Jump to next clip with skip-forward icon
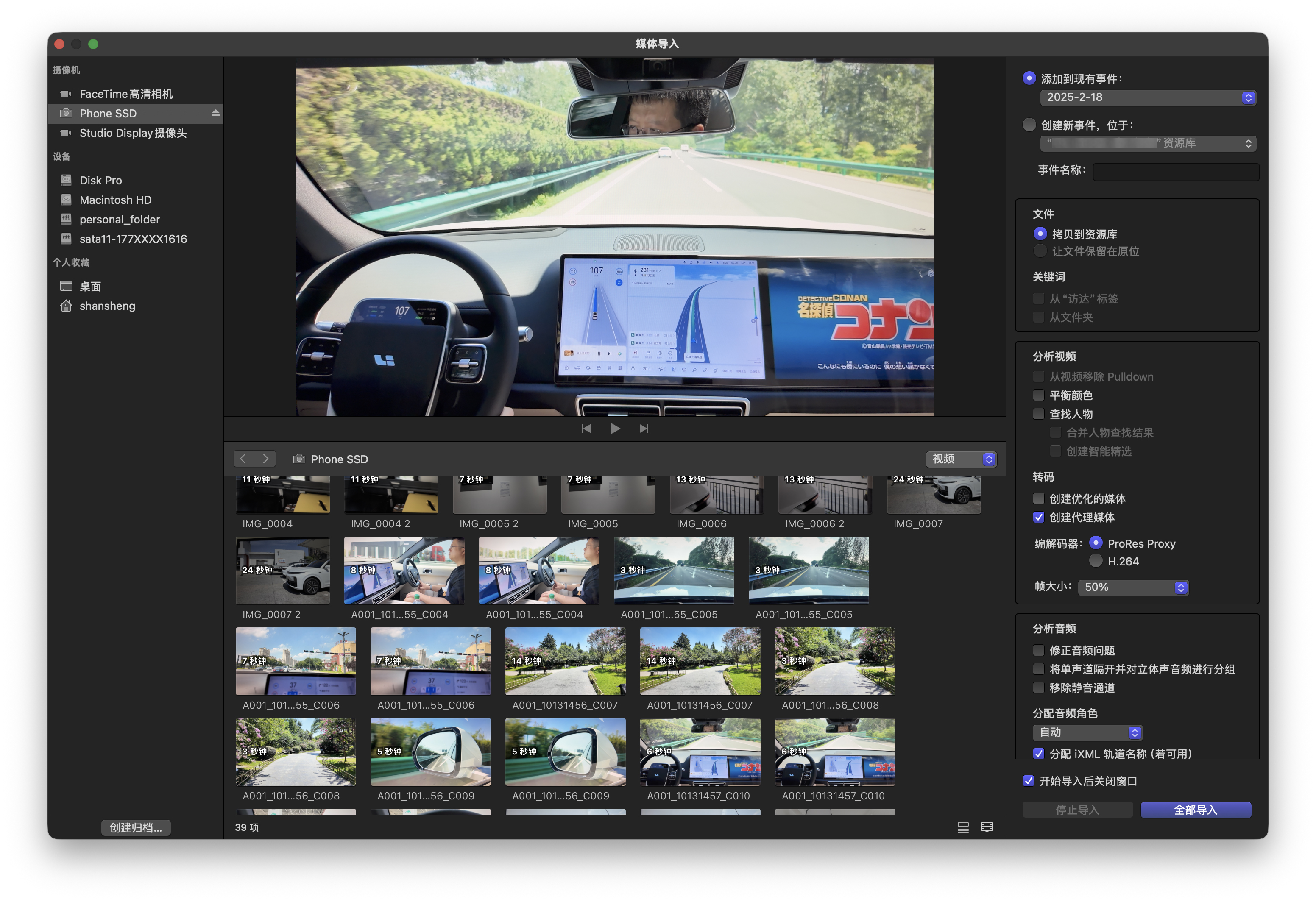The height and width of the screenshot is (902, 1316). point(644,429)
